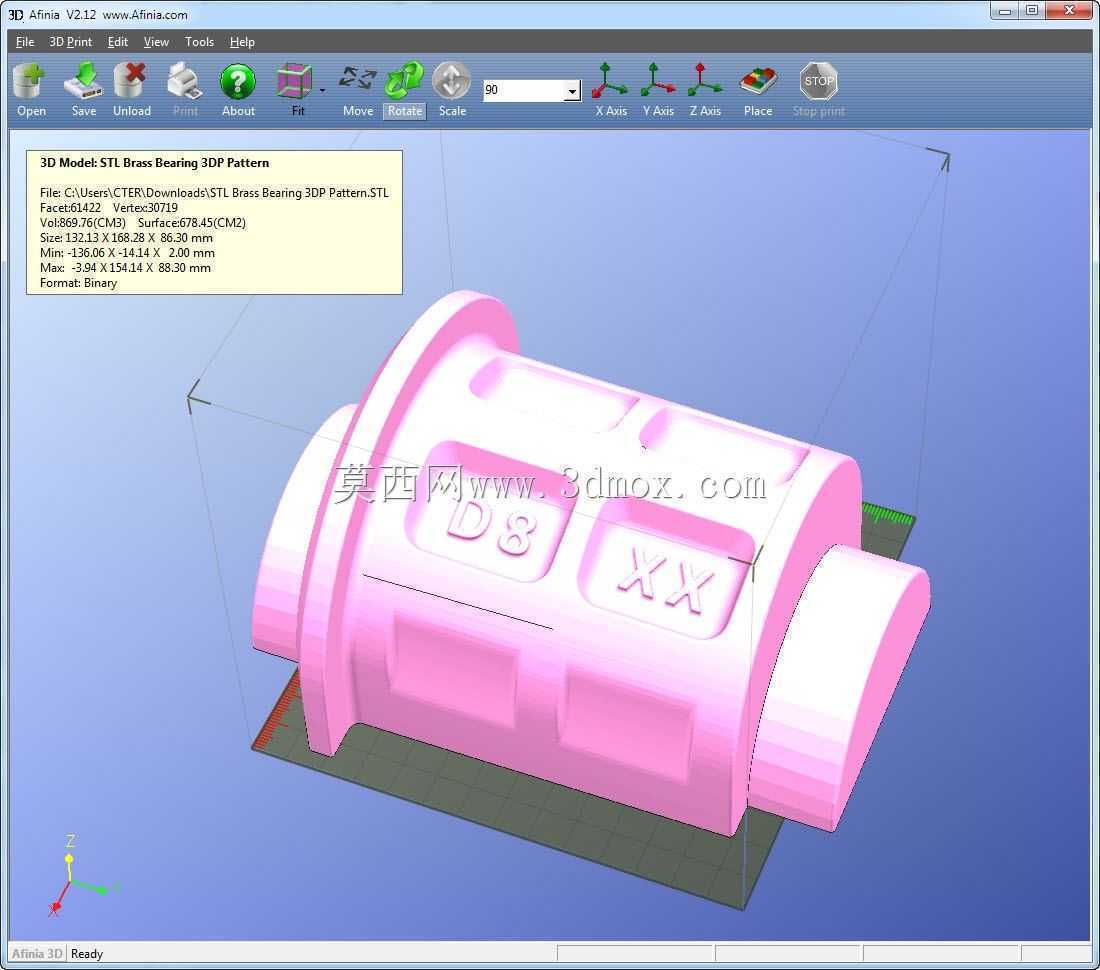Image resolution: width=1100 pixels, height=970 pixels.
Task: Click the 'Surface:678.45(CM2)' value
Action: coord(192,223)
